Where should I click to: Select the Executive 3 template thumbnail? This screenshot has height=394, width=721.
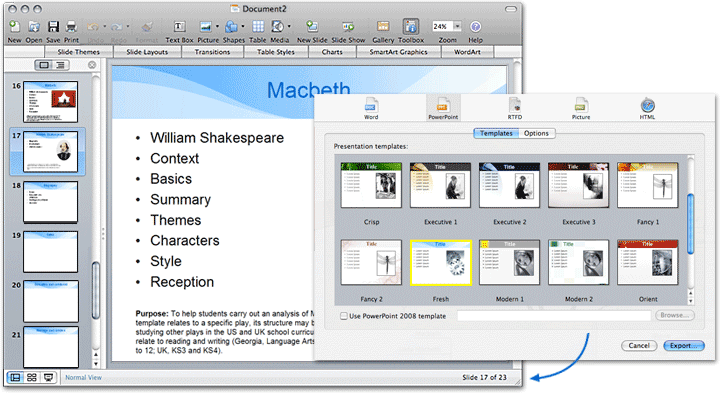(578, 185)
